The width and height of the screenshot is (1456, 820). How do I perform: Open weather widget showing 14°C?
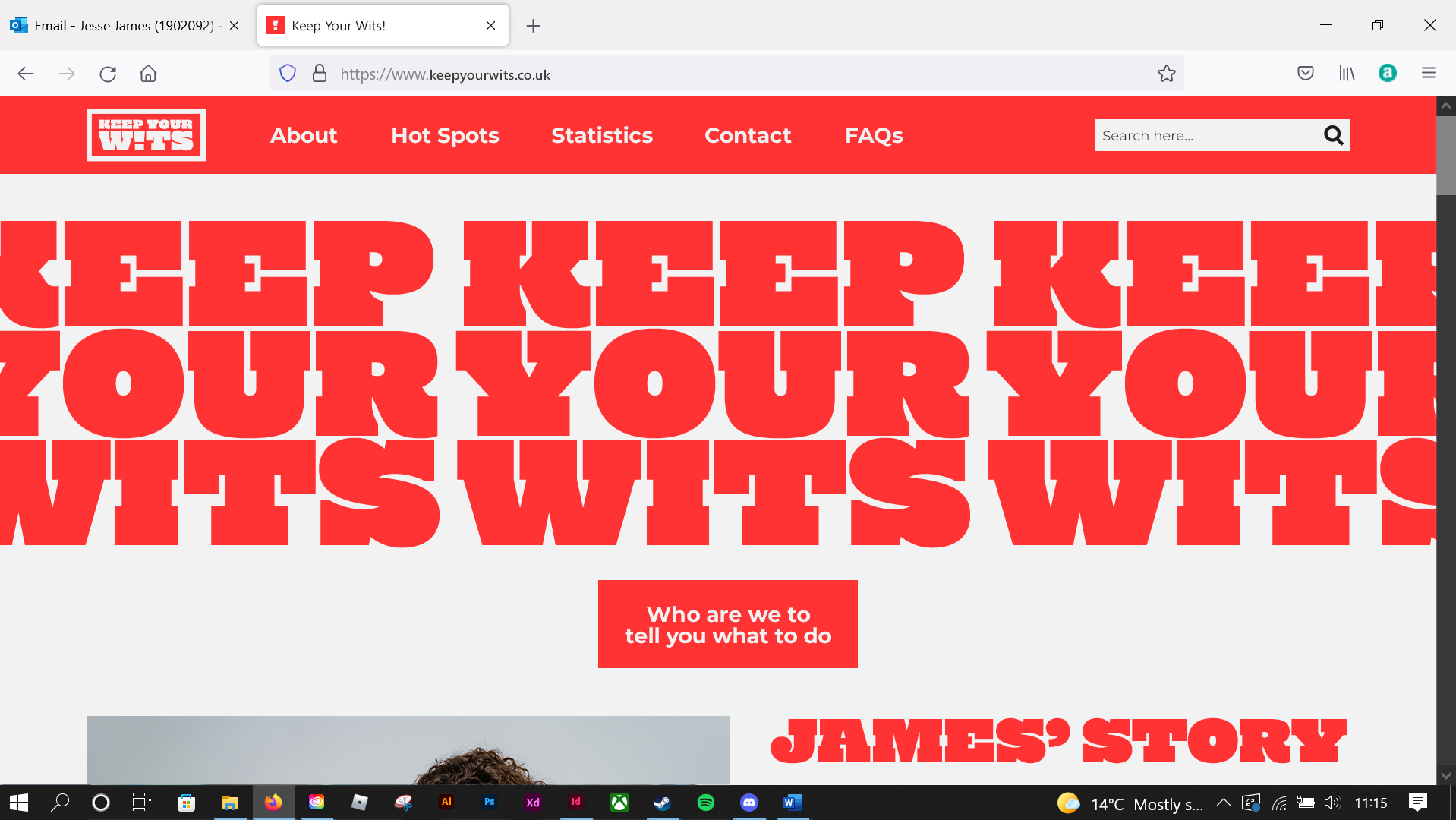(1130, 803)
